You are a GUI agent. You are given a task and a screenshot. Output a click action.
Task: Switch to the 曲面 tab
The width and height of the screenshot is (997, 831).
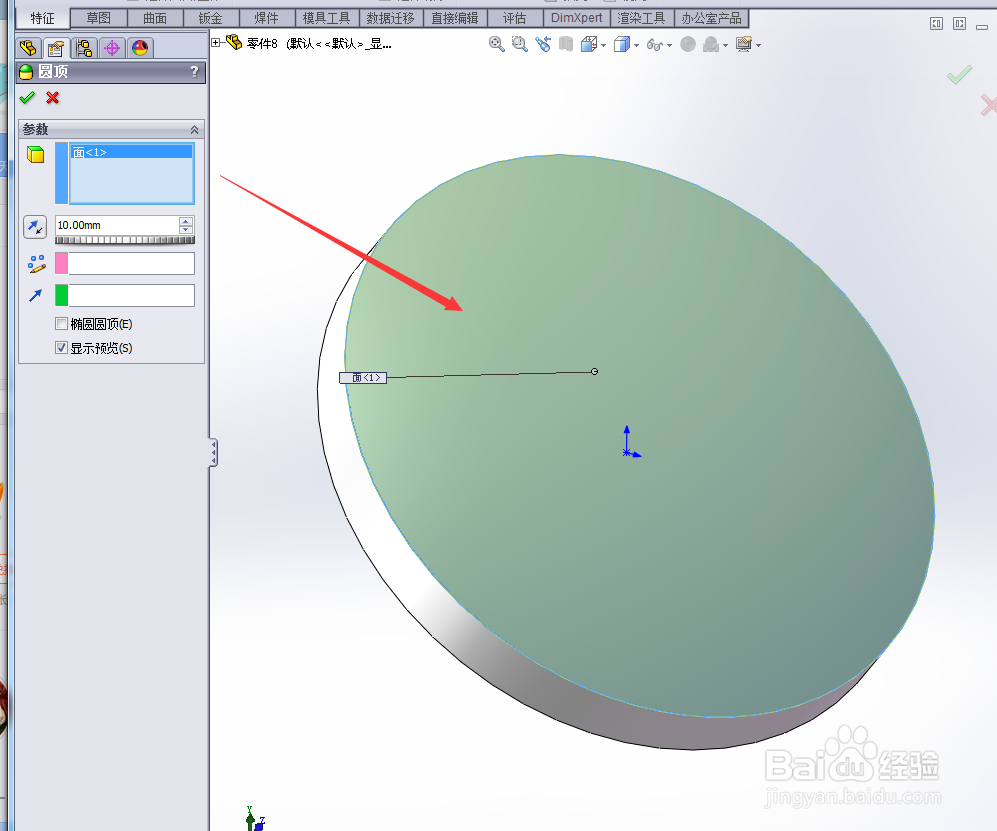pos(155,18)
